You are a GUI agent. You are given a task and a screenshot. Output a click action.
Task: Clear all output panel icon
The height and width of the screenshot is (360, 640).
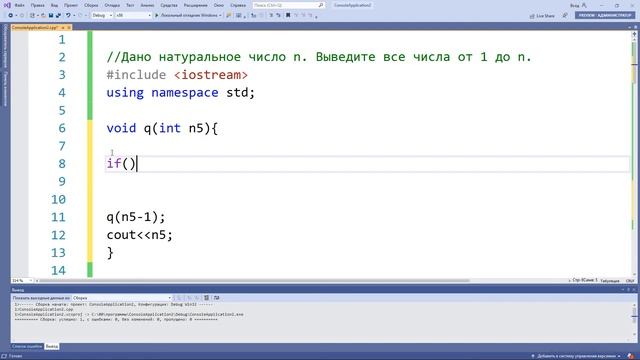coord(206,298)
